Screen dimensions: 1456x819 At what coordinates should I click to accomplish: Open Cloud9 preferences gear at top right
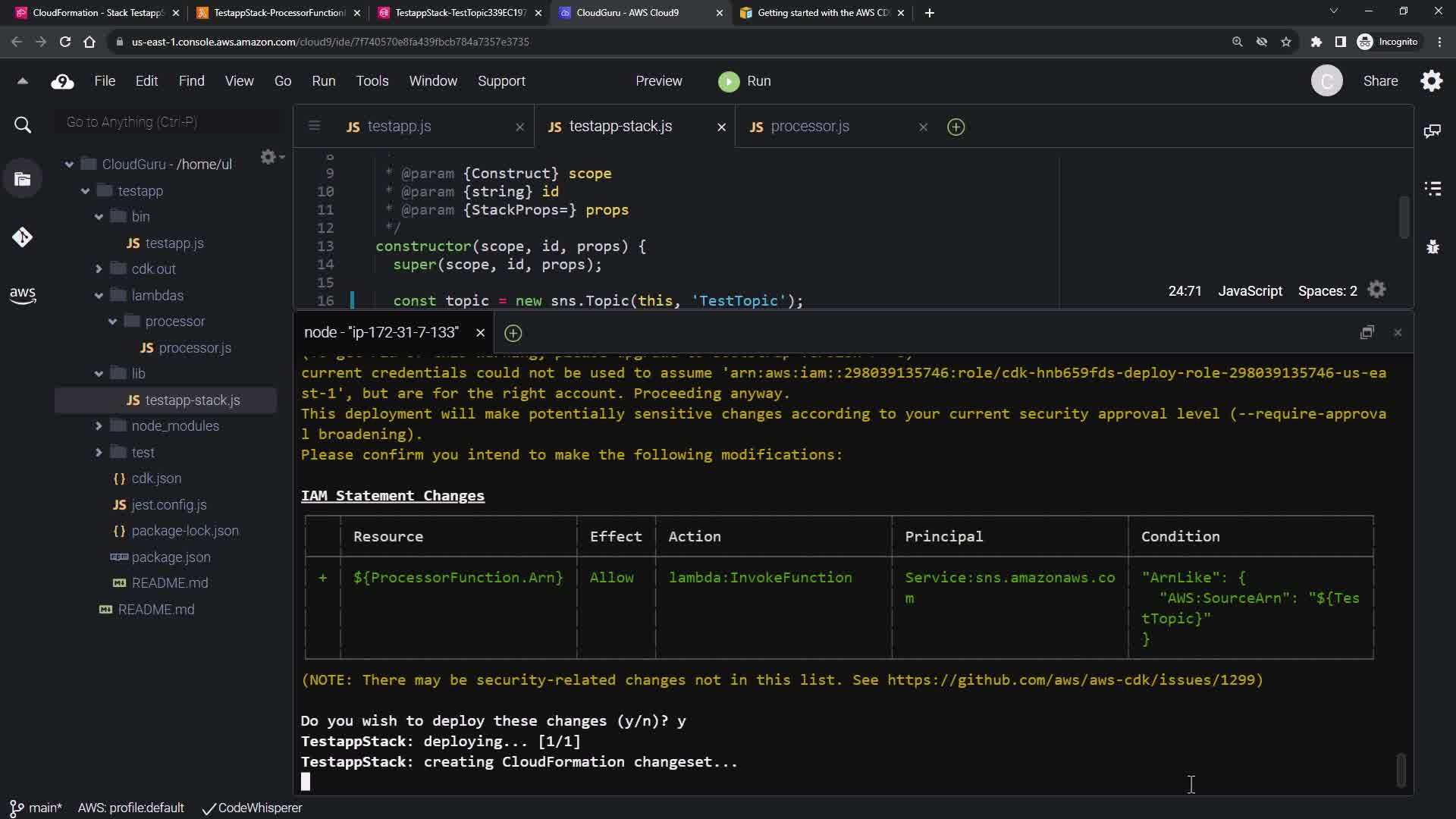[x=1431, y=81]
